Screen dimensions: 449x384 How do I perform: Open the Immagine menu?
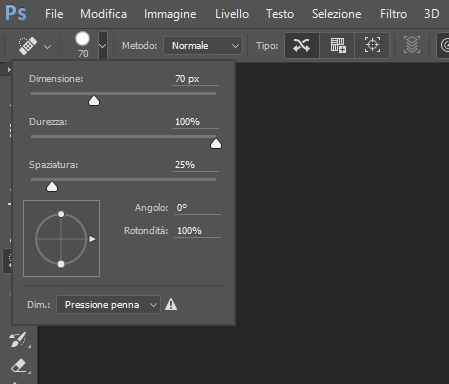(x=170, y=14)
